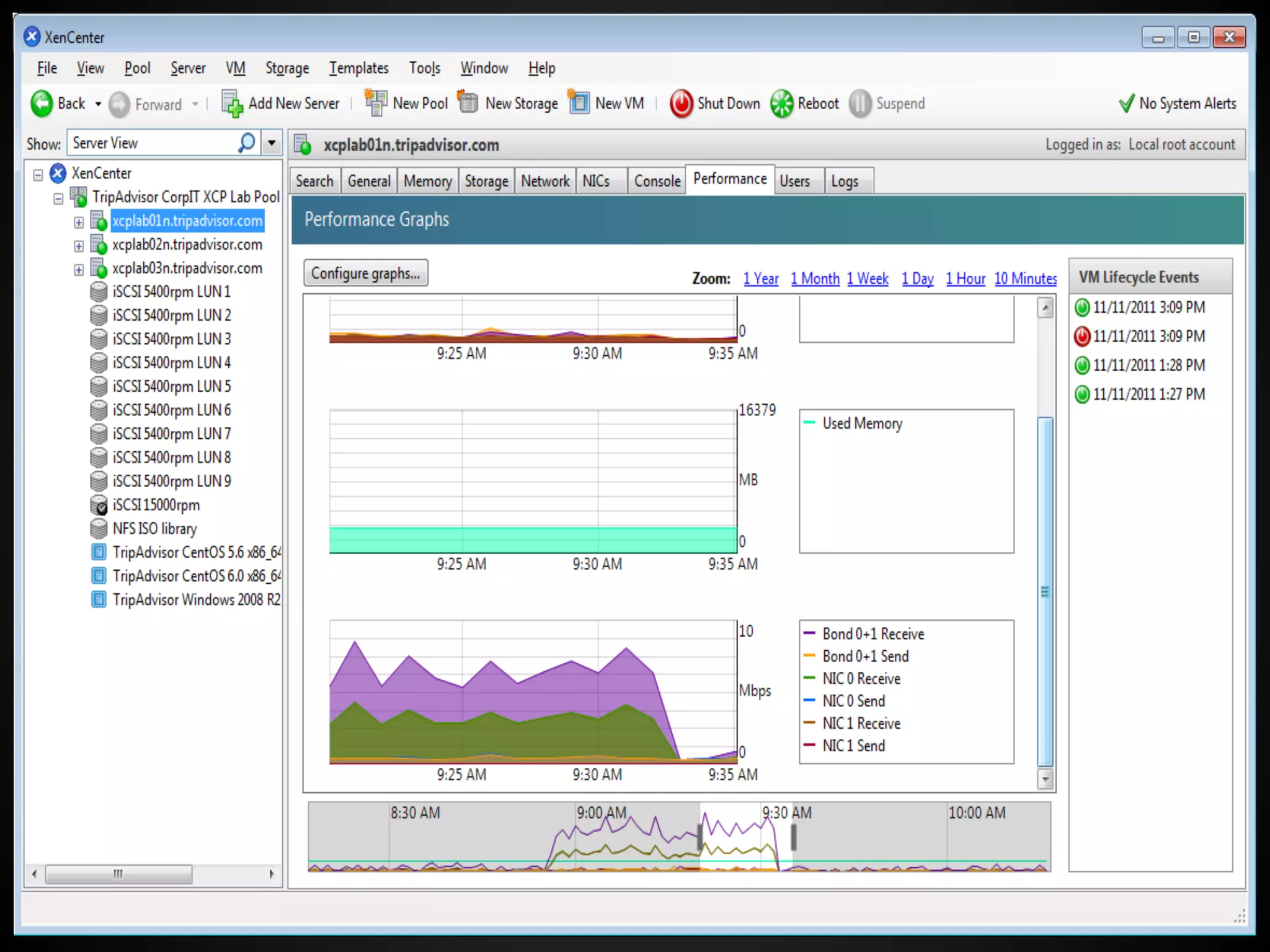Expand the xcplab03n.tripadvisor.com tree node
1270x952 pixels.
(79, 270)
